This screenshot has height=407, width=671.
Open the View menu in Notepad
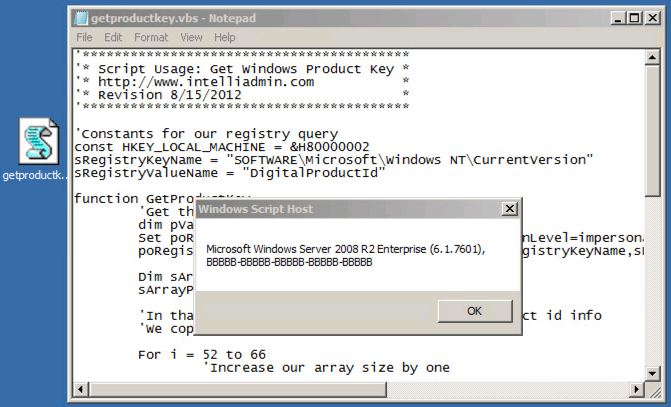point(191,37)
